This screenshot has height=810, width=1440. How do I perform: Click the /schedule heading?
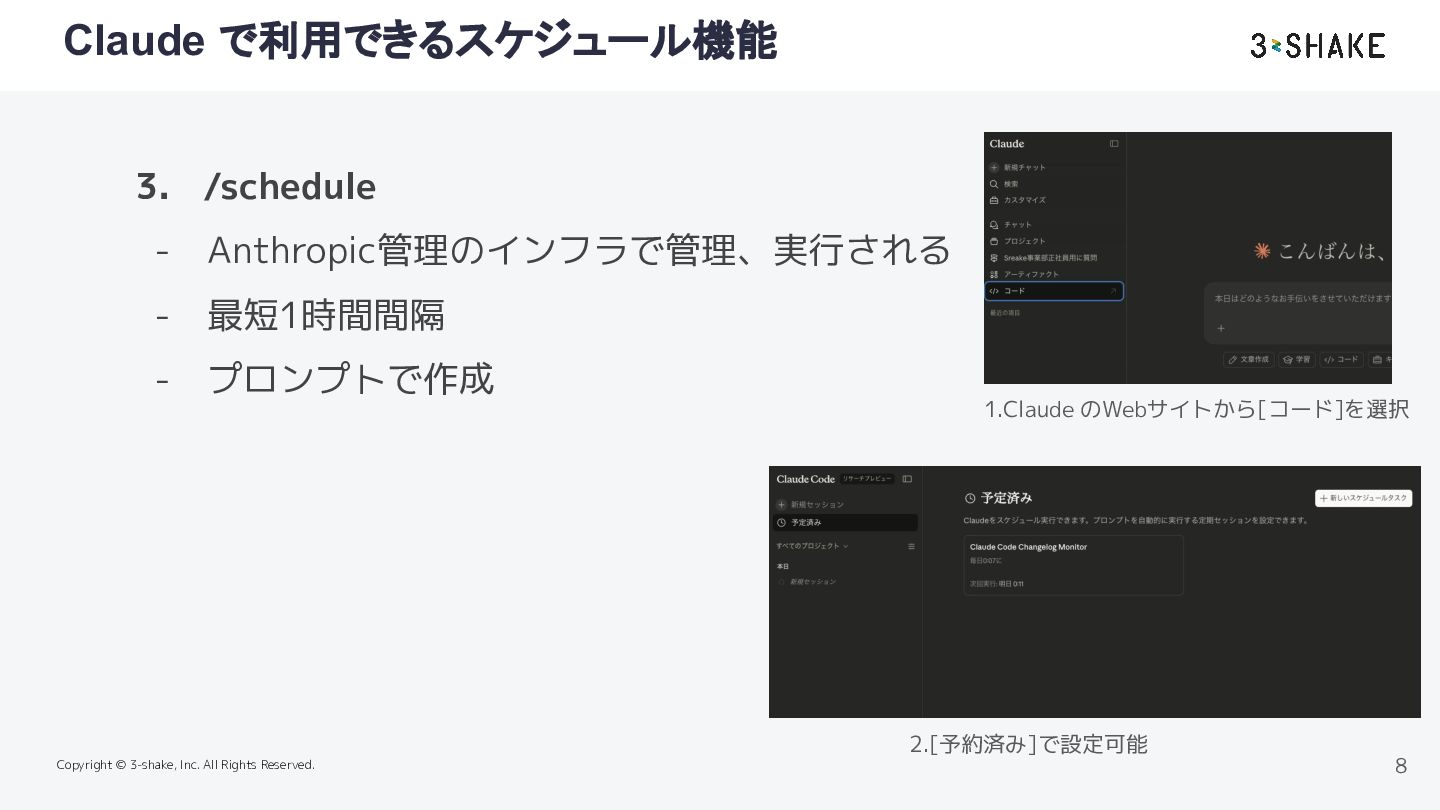pos(290,187)
